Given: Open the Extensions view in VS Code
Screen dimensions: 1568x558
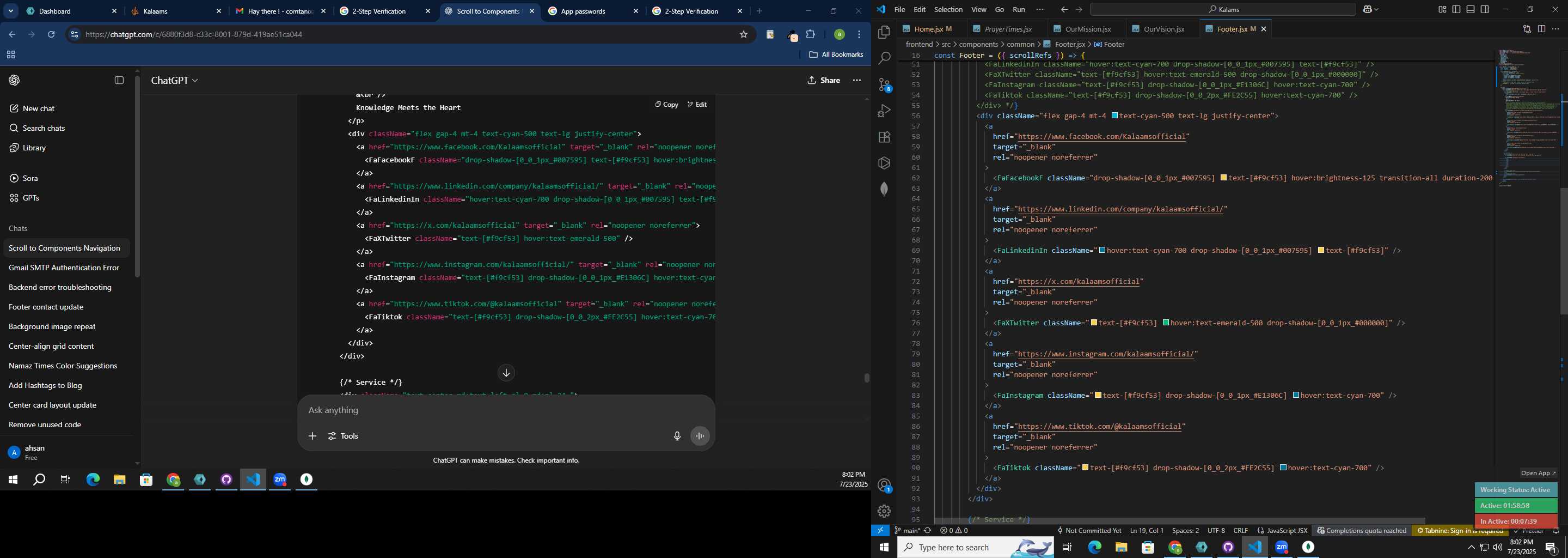Looking at the screenshot, I should click(884, 137).
